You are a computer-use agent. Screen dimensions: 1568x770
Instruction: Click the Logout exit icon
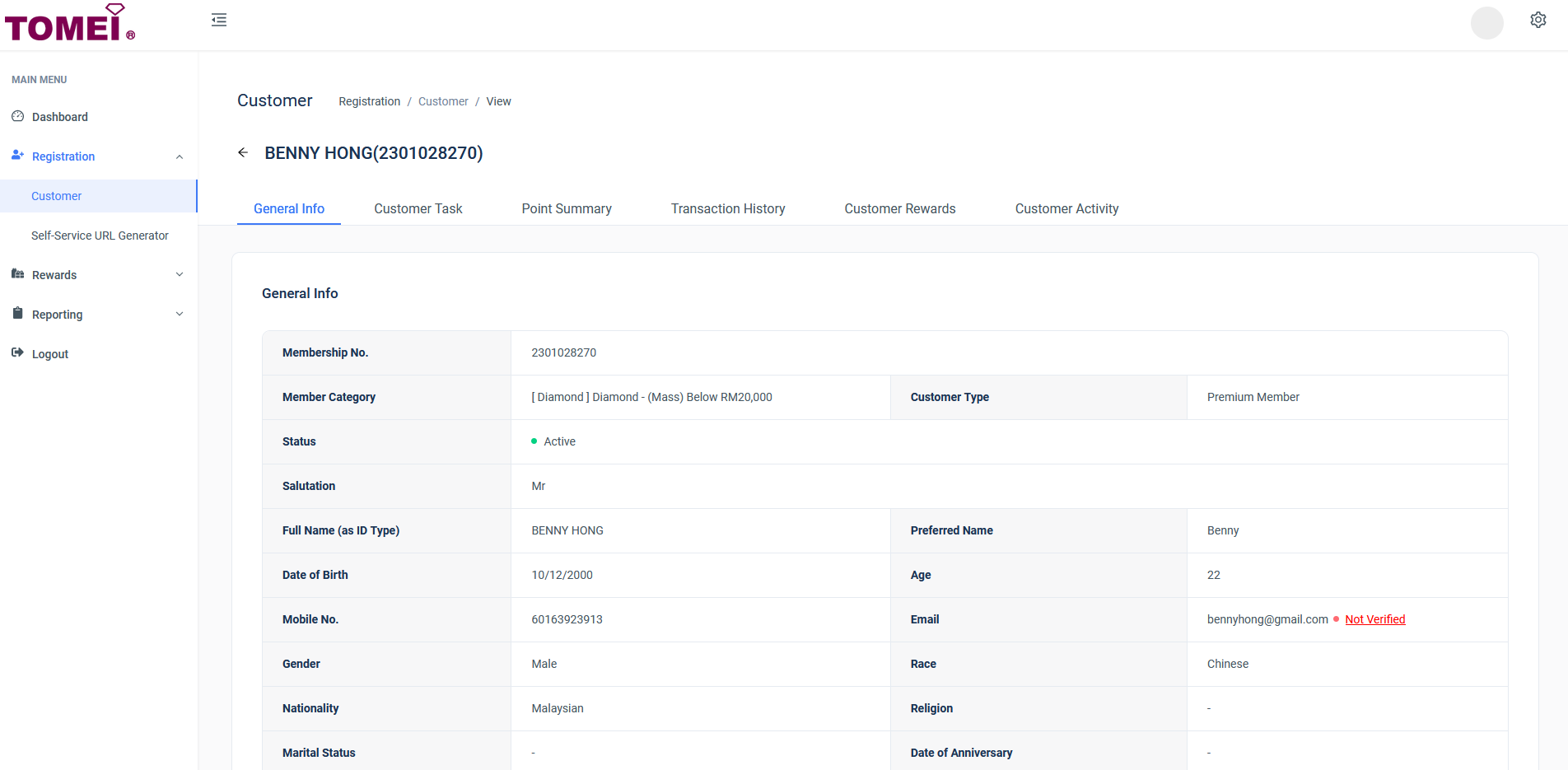(17, 352)
